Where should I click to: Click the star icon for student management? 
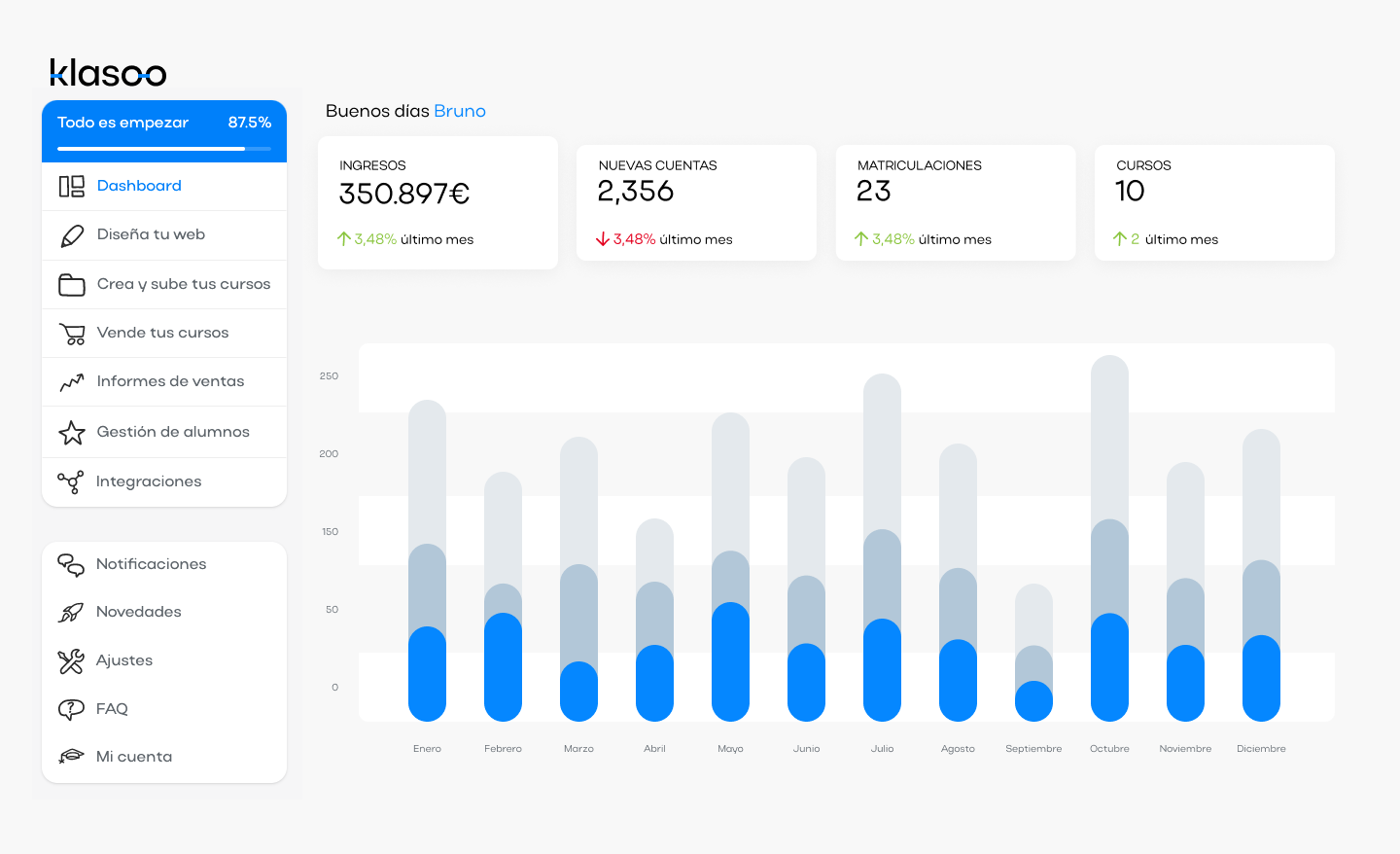tap(72, 433)
